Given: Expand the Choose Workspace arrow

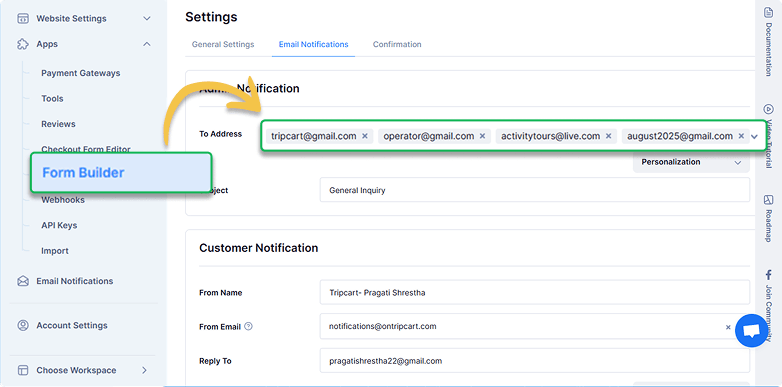Looking at the screenshot, I should (145, 371).
